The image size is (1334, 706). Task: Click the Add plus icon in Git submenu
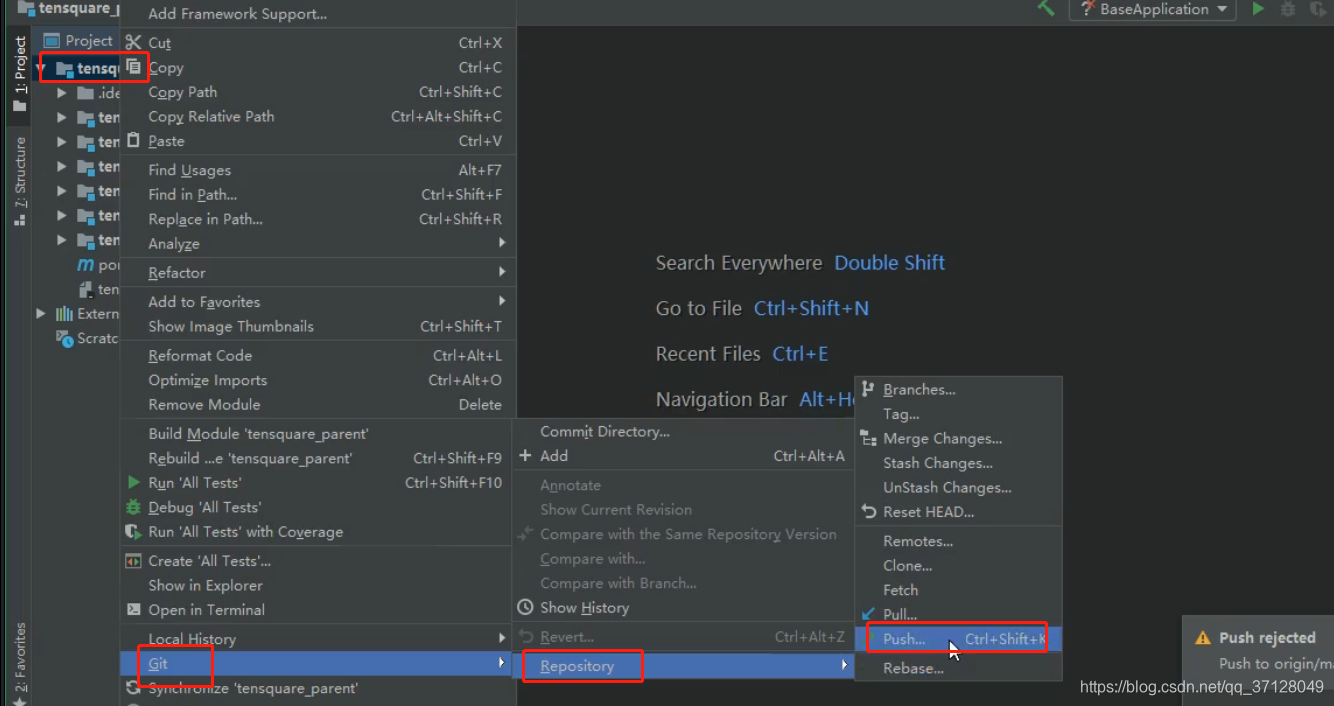pyautogui.click(x=525, y=456)
